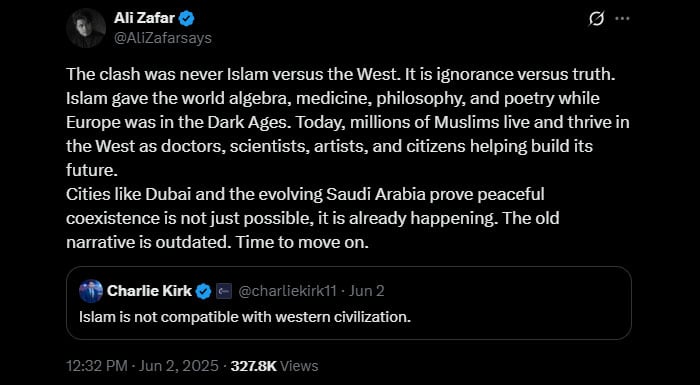Screen dimensions: 700x385
Task: Open the 12:32 PM timestamp link
Action: [x=97, y=366]
